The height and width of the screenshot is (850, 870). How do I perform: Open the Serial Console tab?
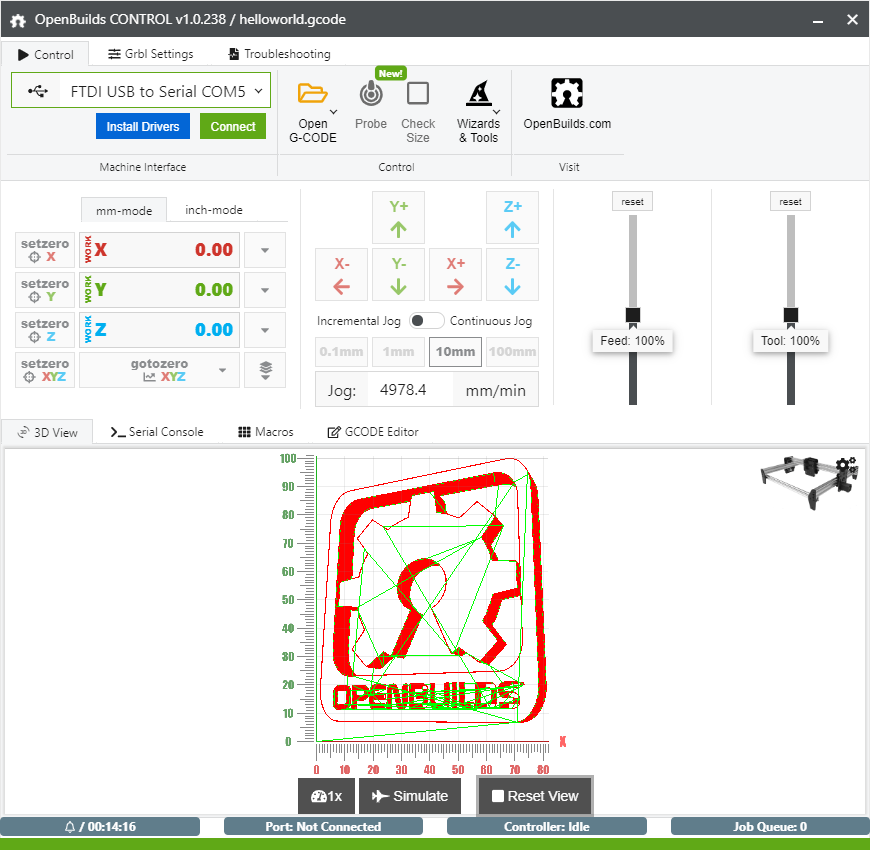click(157, 432)
